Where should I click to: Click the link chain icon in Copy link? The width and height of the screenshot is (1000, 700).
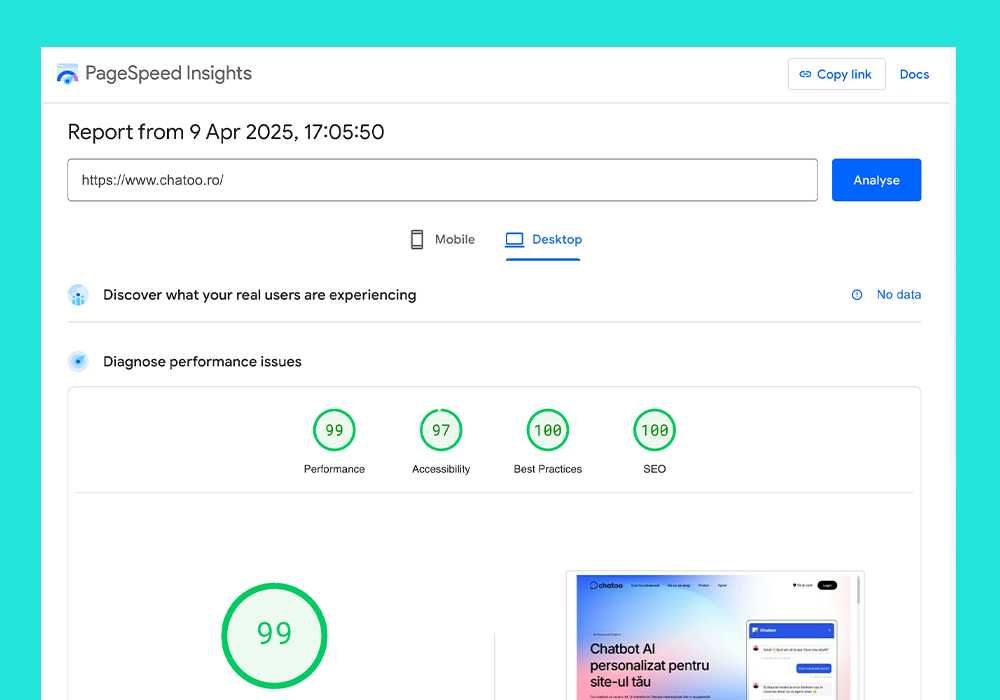pos(805,75)
